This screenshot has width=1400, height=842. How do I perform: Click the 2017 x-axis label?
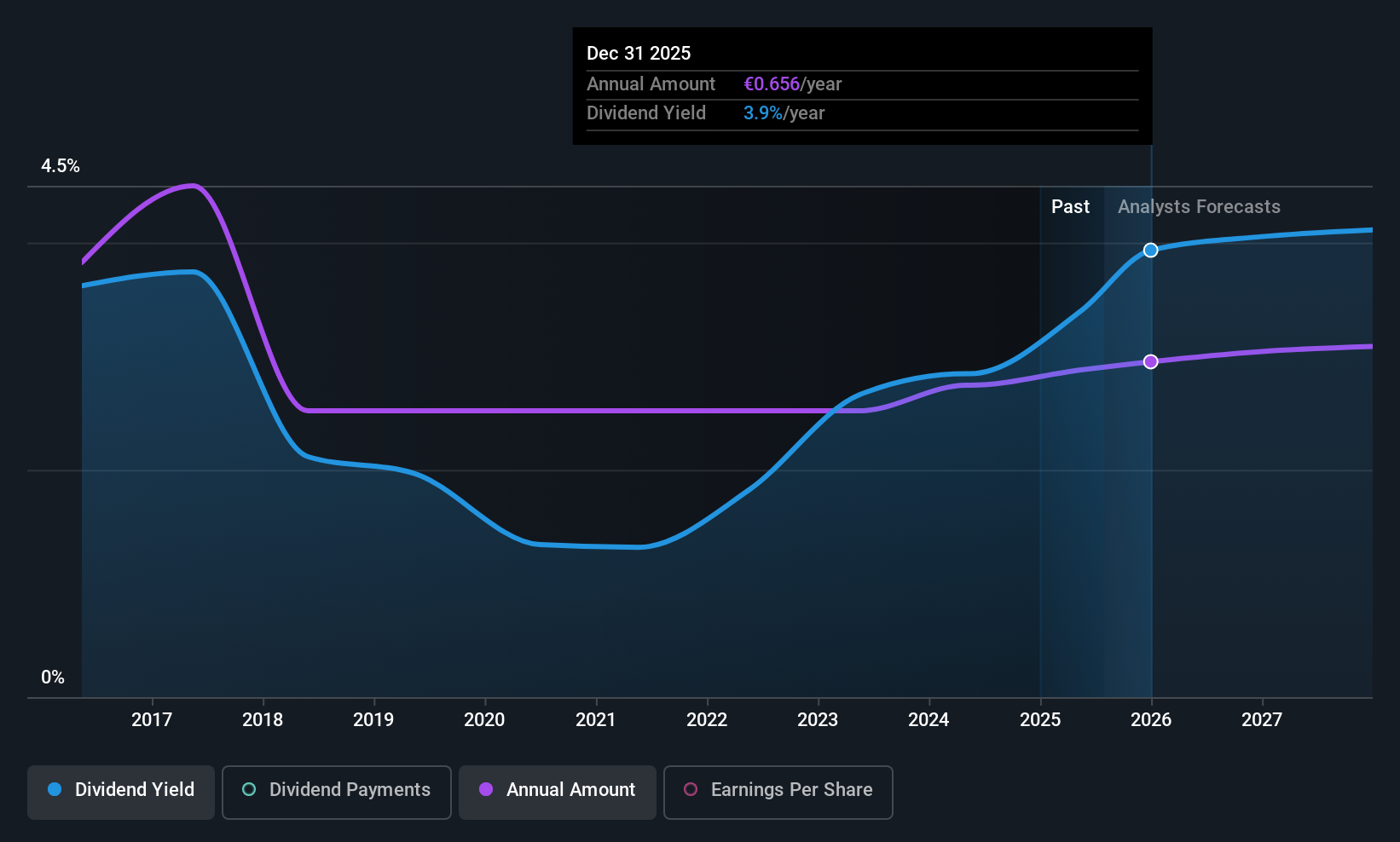click(152, 719)
